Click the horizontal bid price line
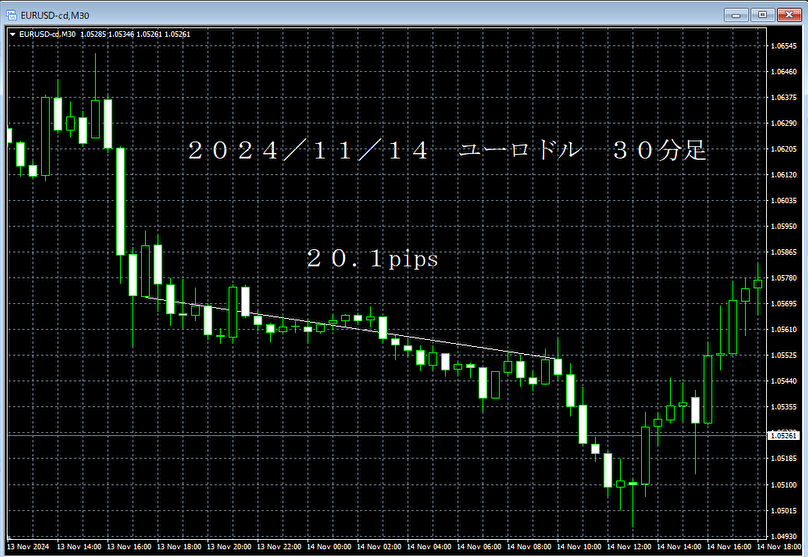Screen dimensions: 808x557 386,435
